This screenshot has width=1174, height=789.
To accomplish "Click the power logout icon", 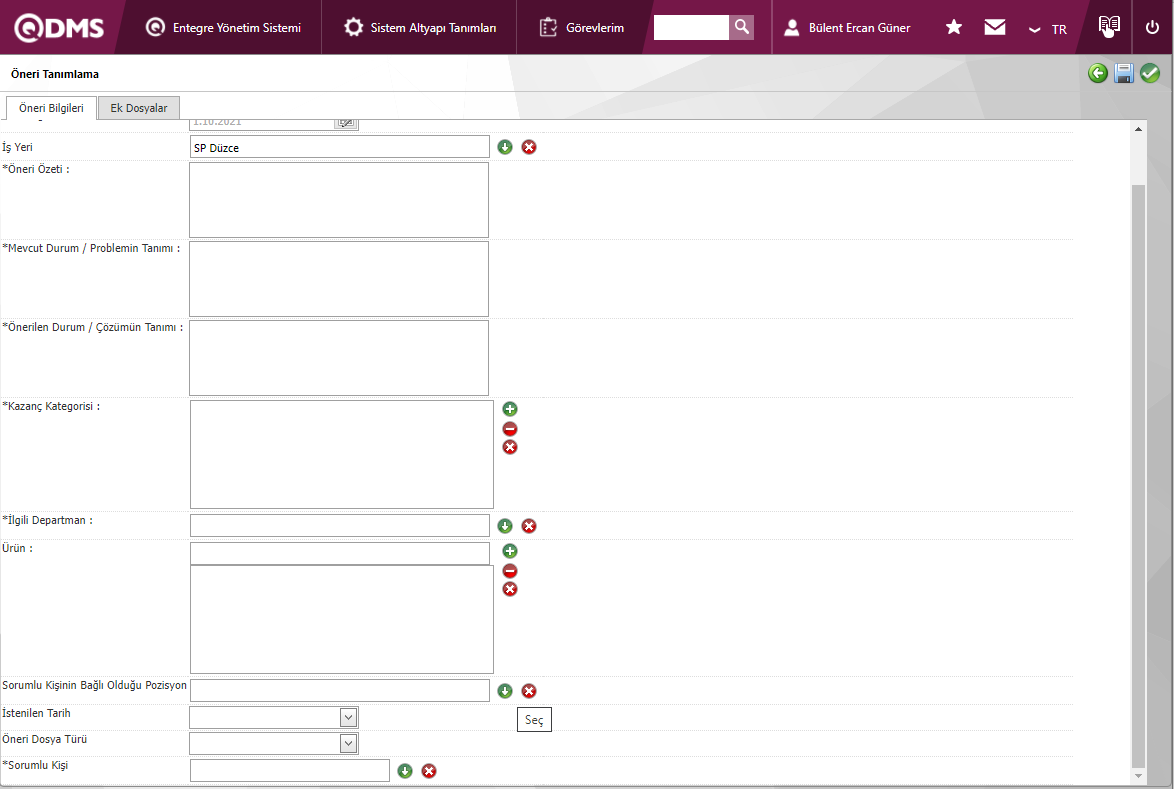I will point(1152,28).
